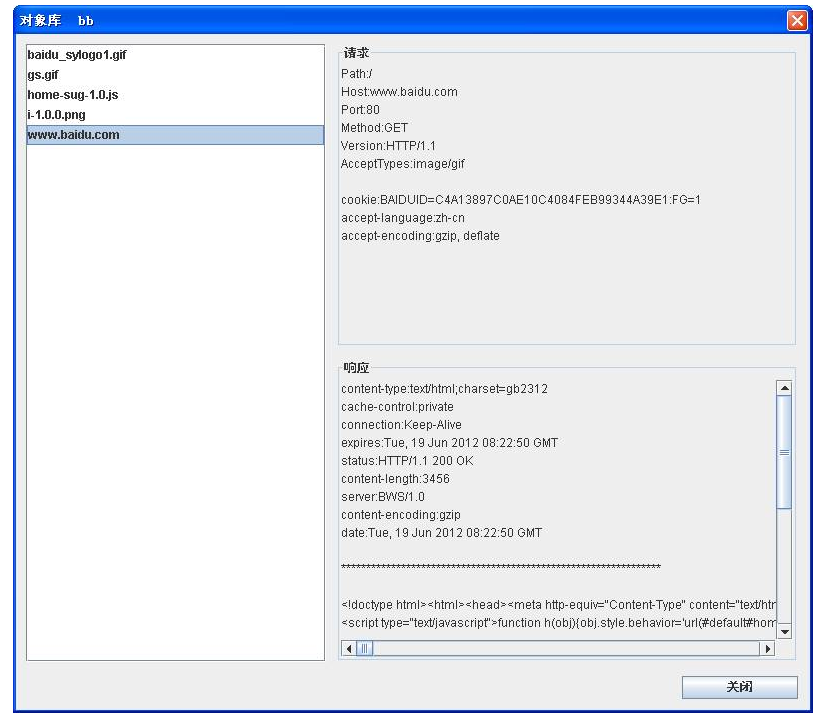Click the response panel's scroll down arrow
The width and height of the screenshot is (823, 718).
tap(784, 631)
